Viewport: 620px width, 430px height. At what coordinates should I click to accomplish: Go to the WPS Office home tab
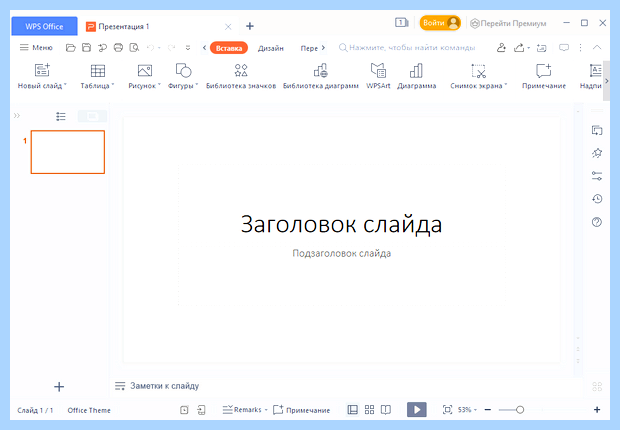pyautogui.click(x=44, y=27)
